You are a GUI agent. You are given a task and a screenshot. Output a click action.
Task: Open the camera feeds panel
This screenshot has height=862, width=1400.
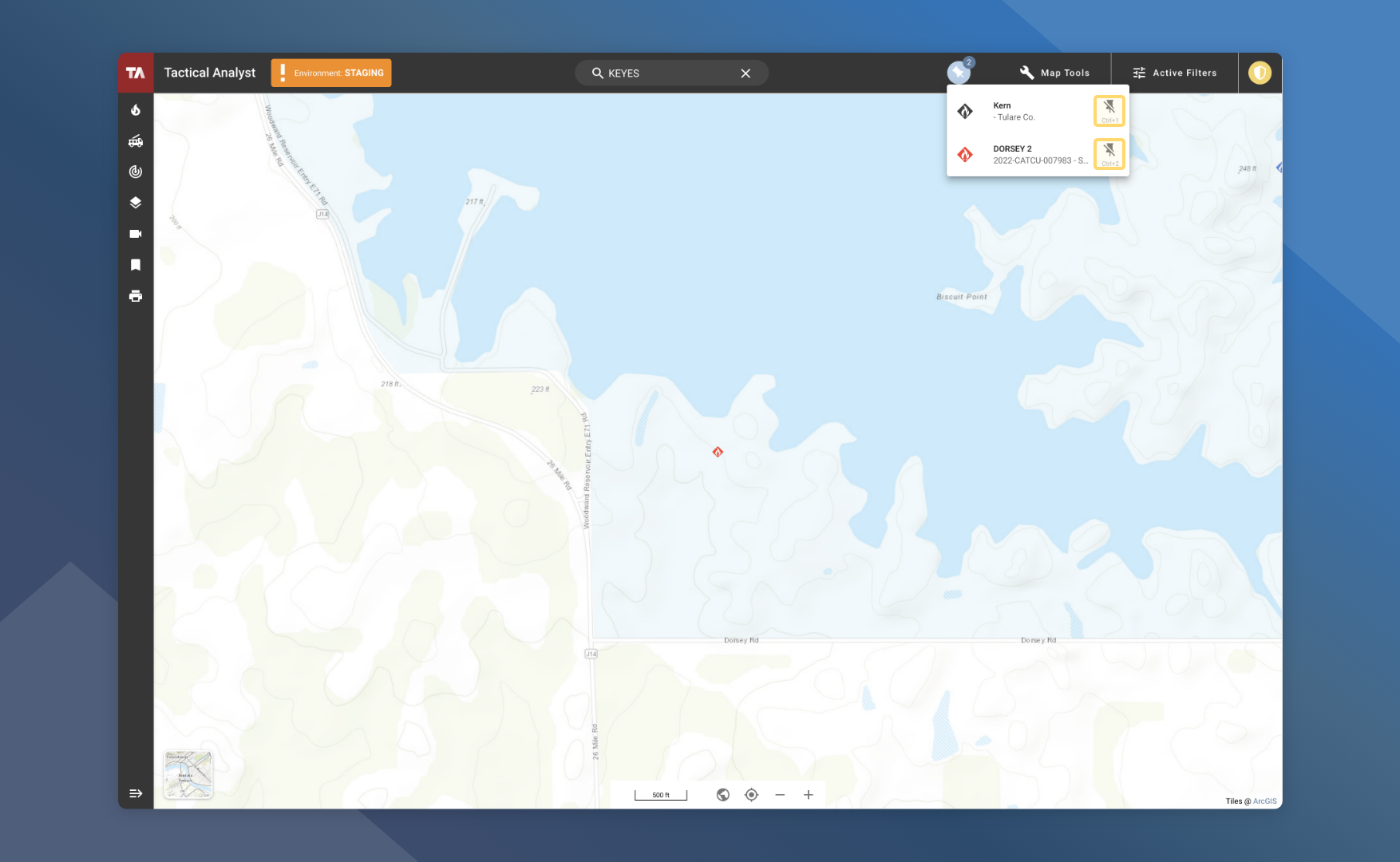point(136,234)
